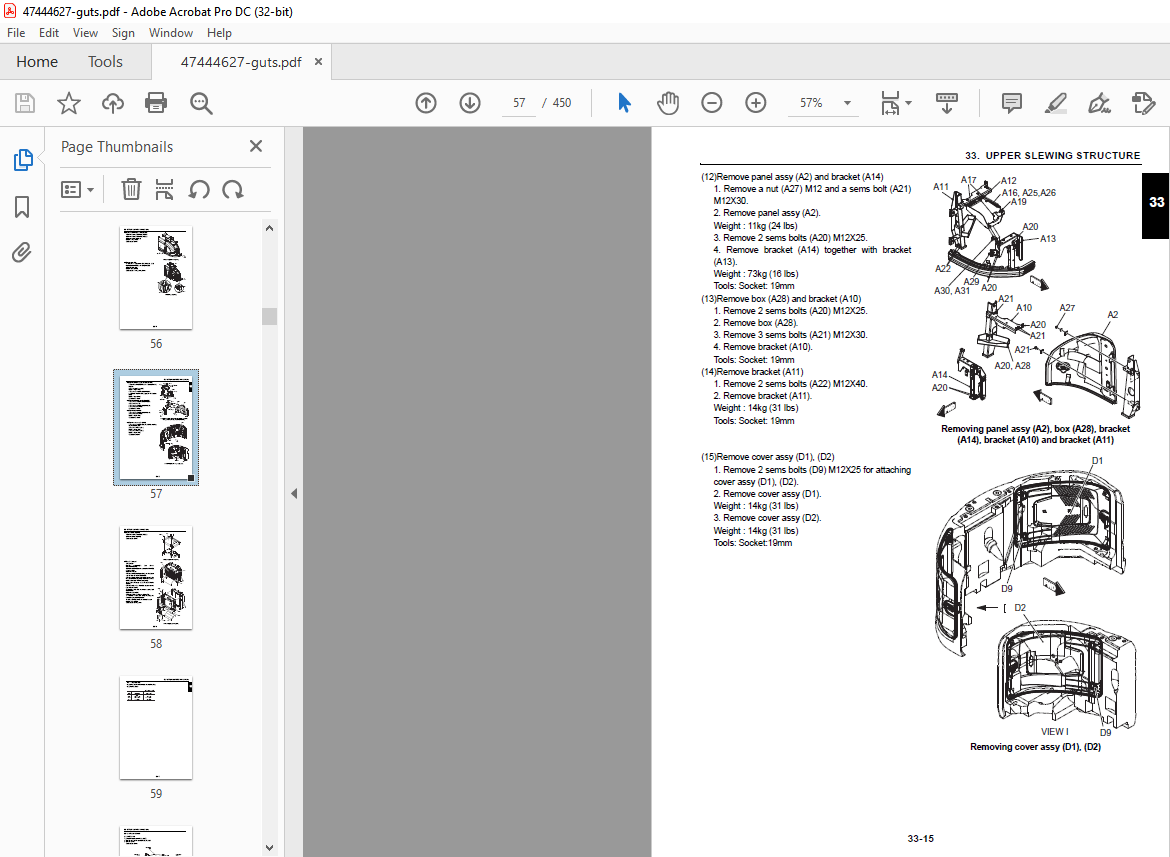1170x857 pixels.
Task: Click the thumbnails scrollbar handle
Action: [x=269, y=316]
